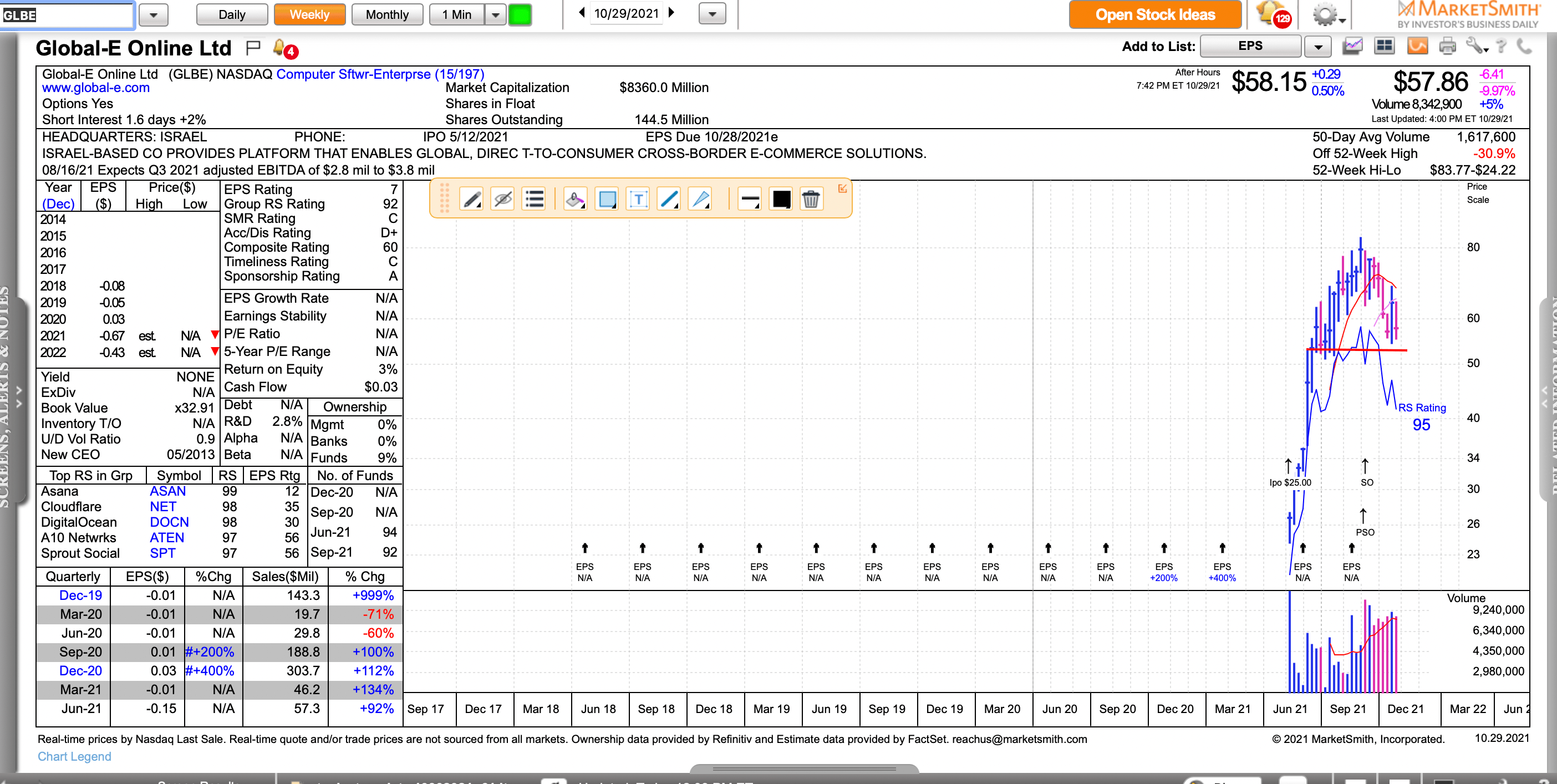
Task: Click the Dec-20 quarterly link
Action: pyautogui.click(x=80, y=671)
